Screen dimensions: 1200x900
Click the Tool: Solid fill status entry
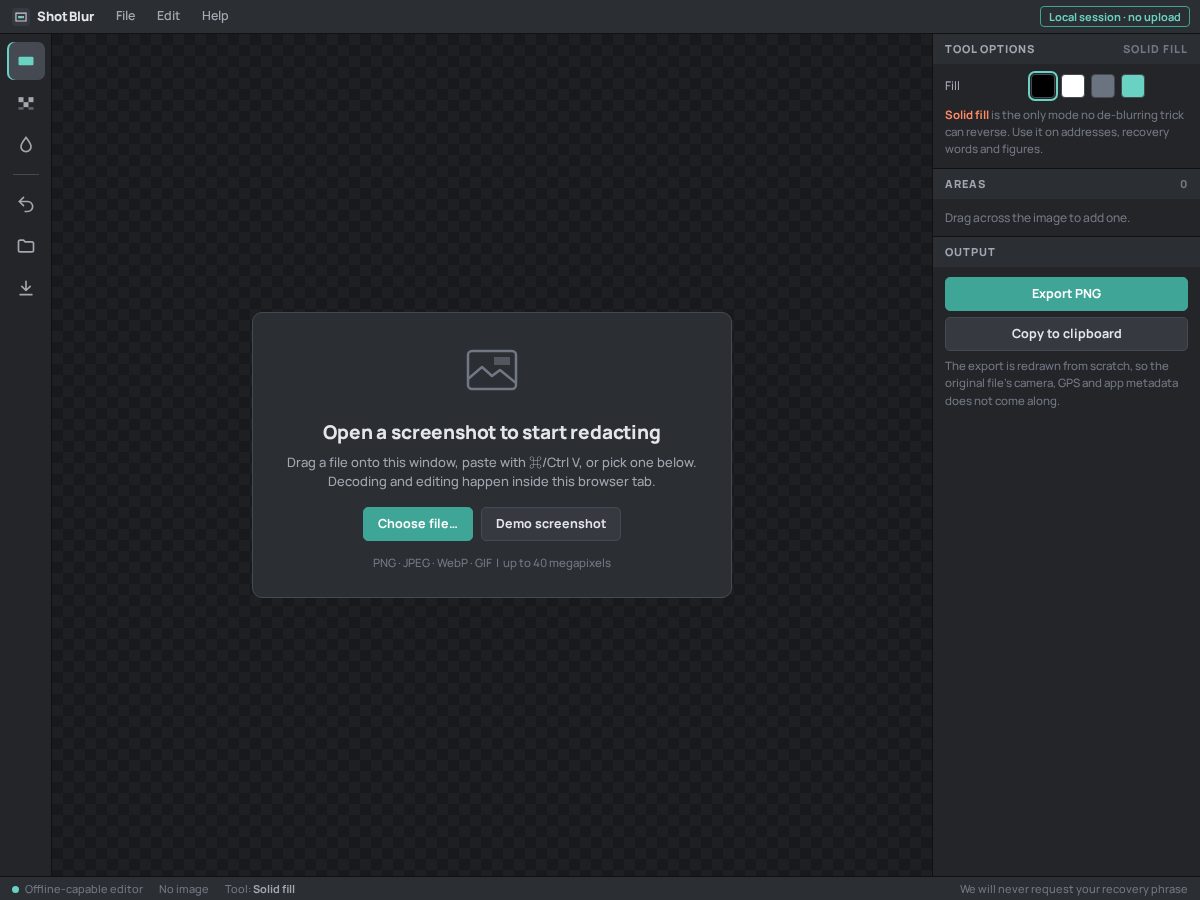coord(260,889)
